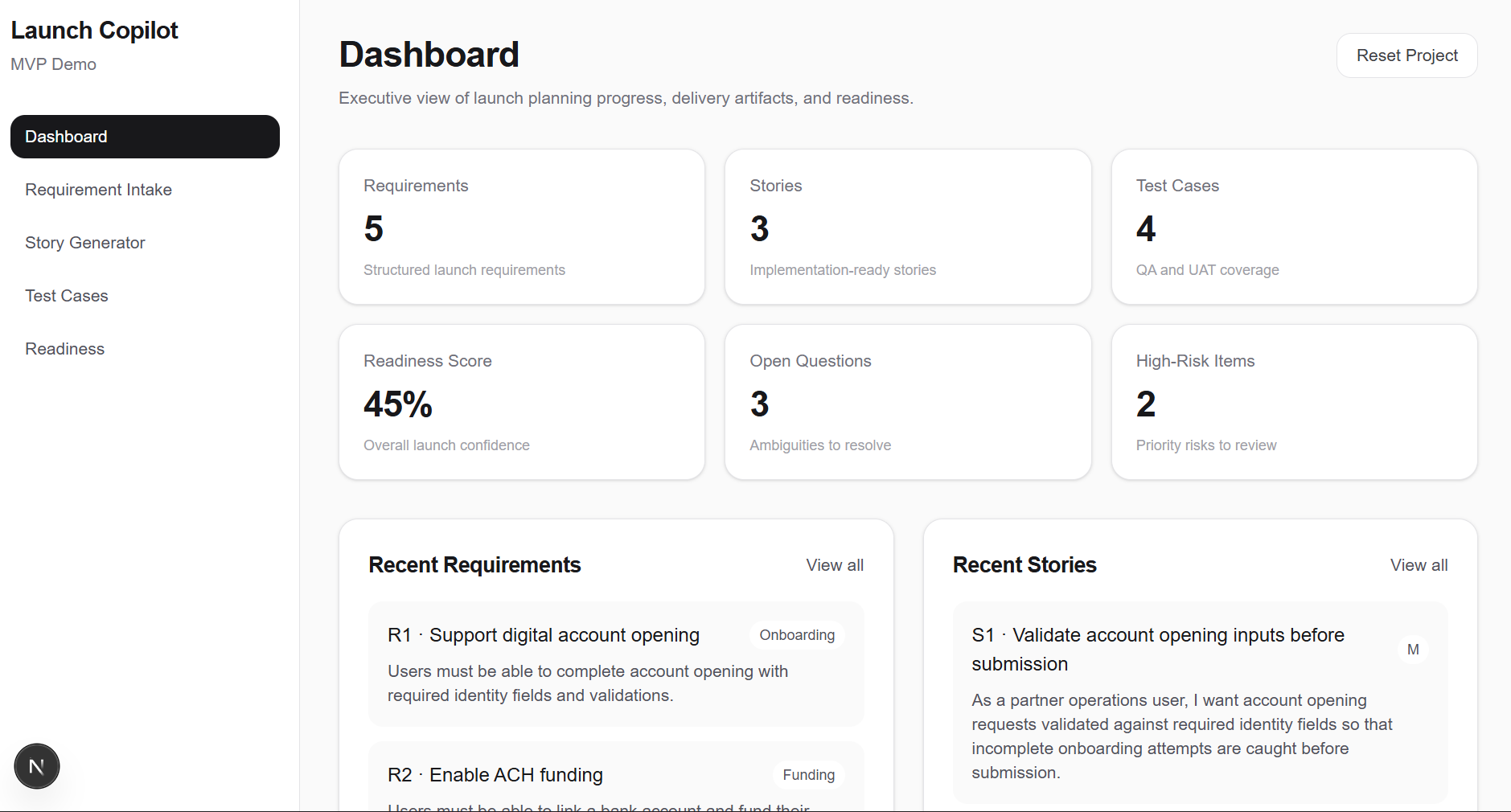The image size is (1511, 812).
Task: Click View all for Recent Stories
Action: click(x=1419, y=565)
